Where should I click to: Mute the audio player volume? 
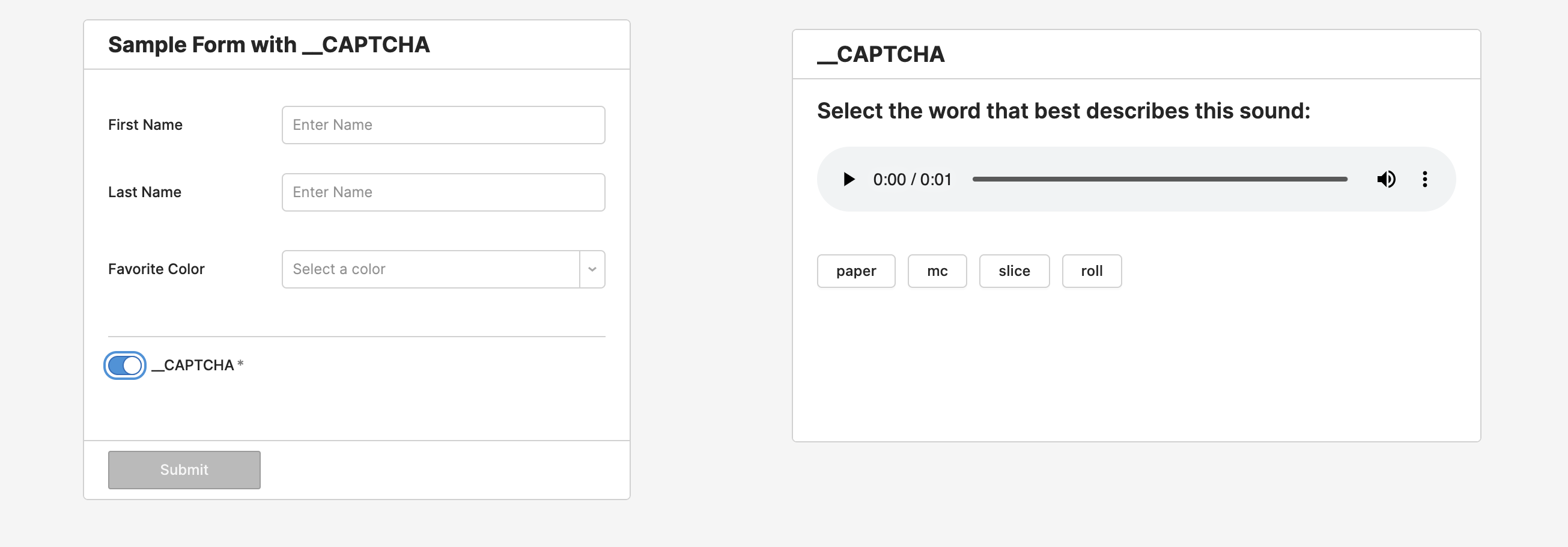point(1386,179)
